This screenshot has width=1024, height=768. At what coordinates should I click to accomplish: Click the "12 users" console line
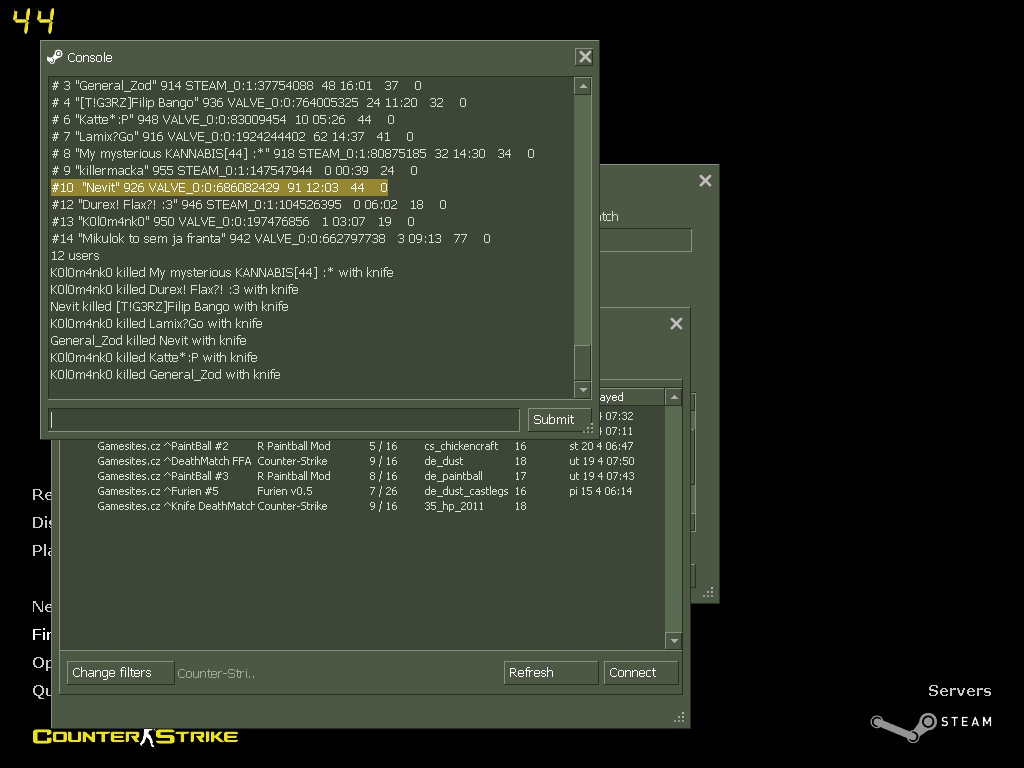pos(75,255)
